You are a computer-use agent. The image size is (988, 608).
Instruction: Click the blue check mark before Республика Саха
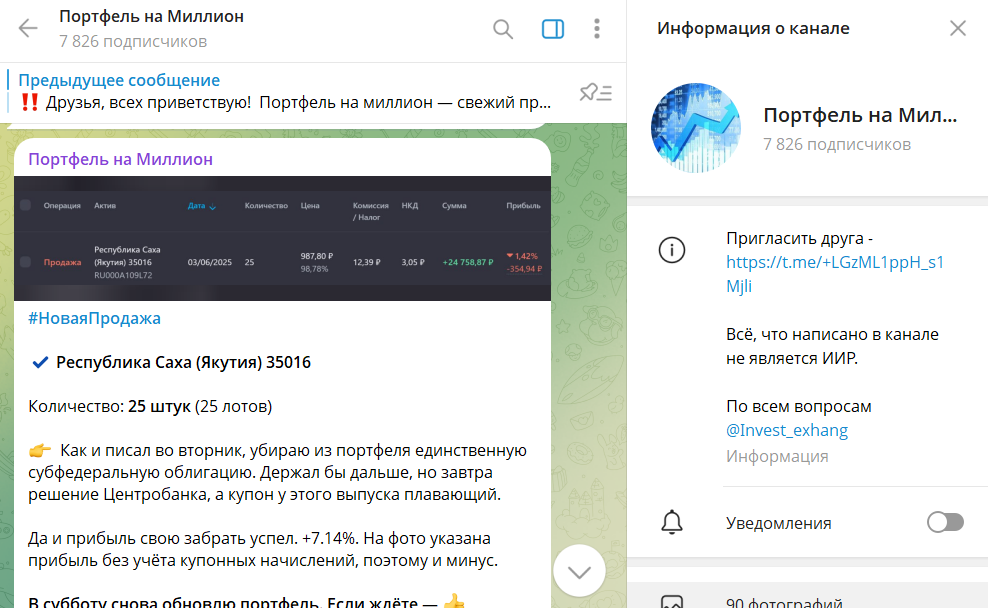(x=40, y=362)
